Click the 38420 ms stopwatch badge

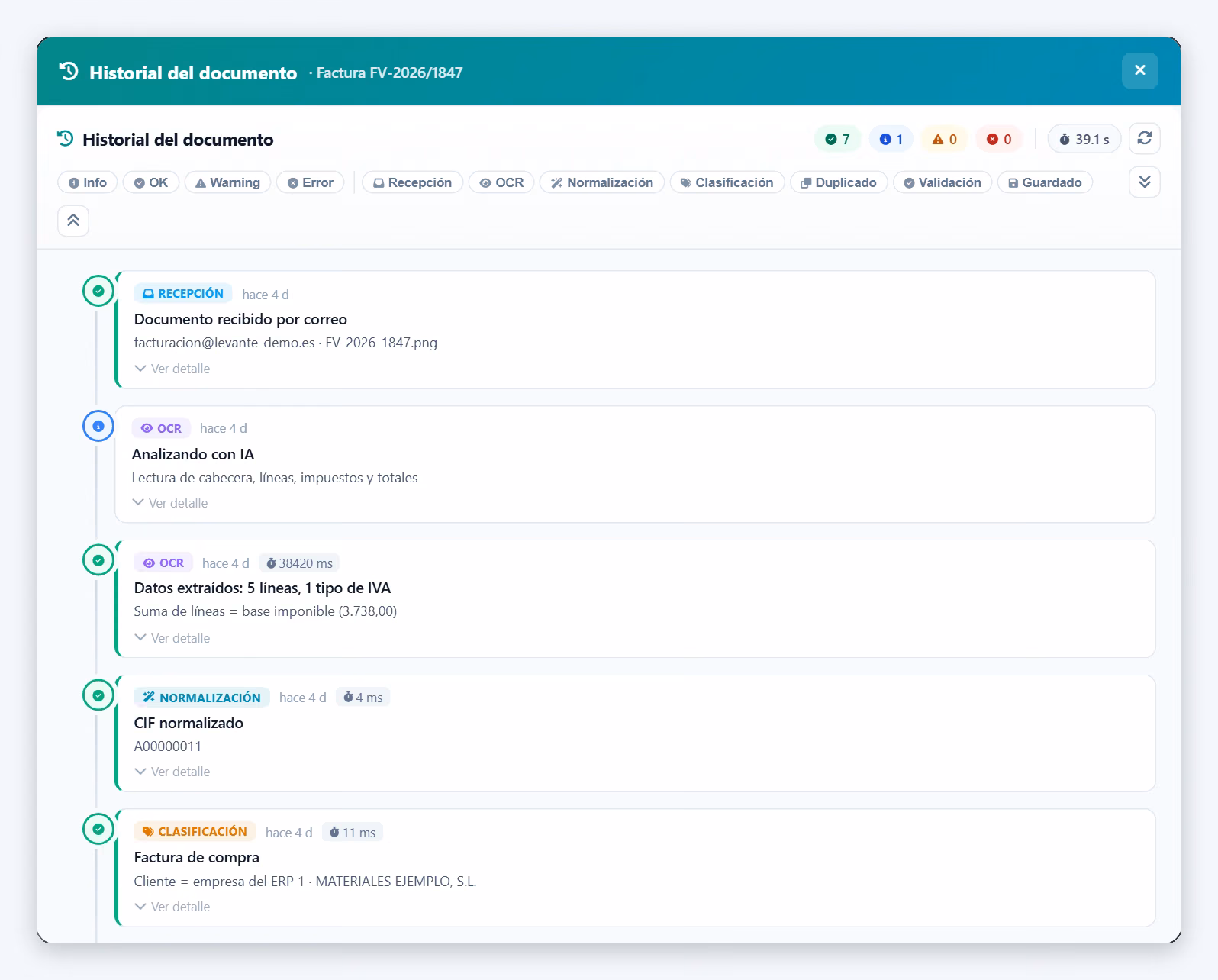coord(299,563)
